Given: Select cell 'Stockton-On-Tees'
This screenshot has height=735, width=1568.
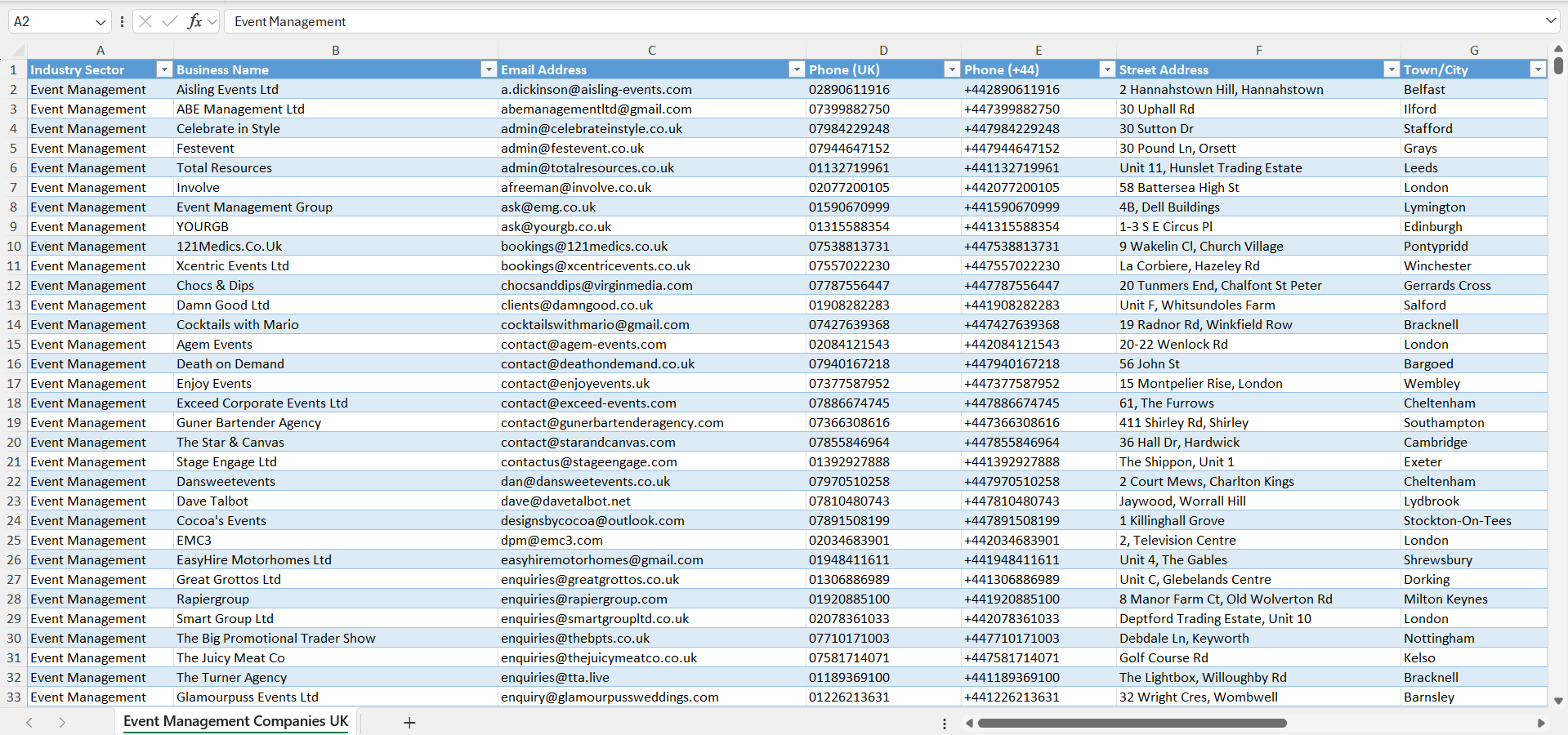Looking at the screenshot, I should (1474, 520).
